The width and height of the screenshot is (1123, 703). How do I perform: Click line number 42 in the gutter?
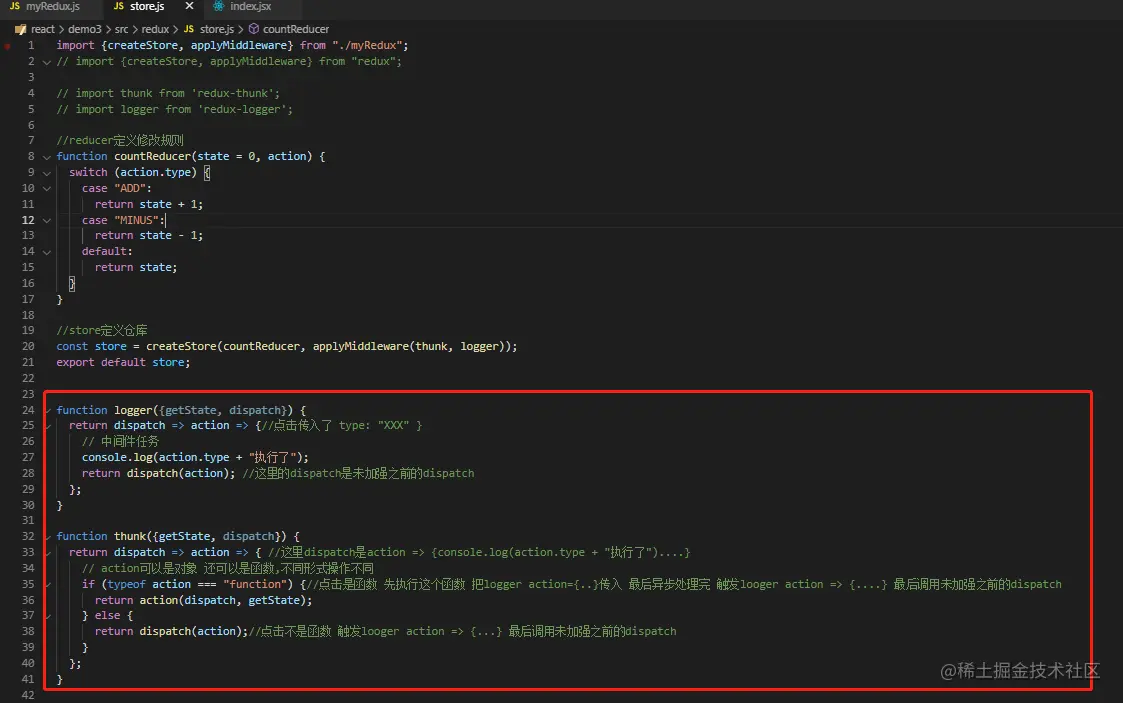28,694
